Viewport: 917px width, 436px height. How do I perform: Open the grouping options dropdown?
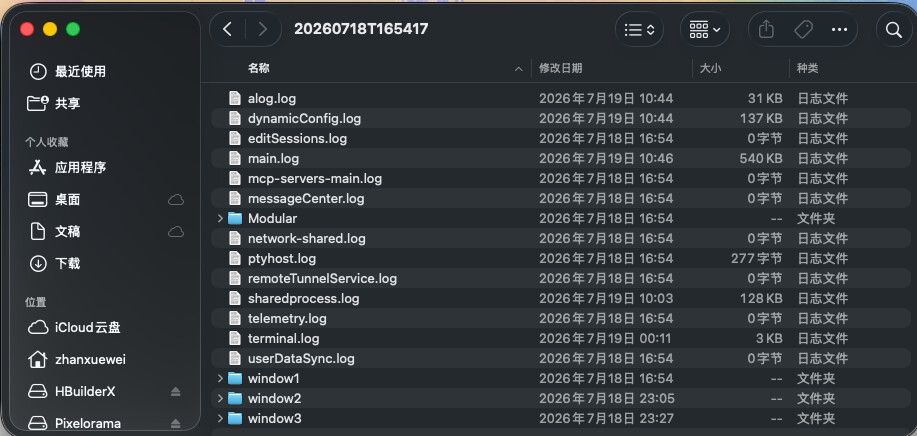[x=704, y=29]
